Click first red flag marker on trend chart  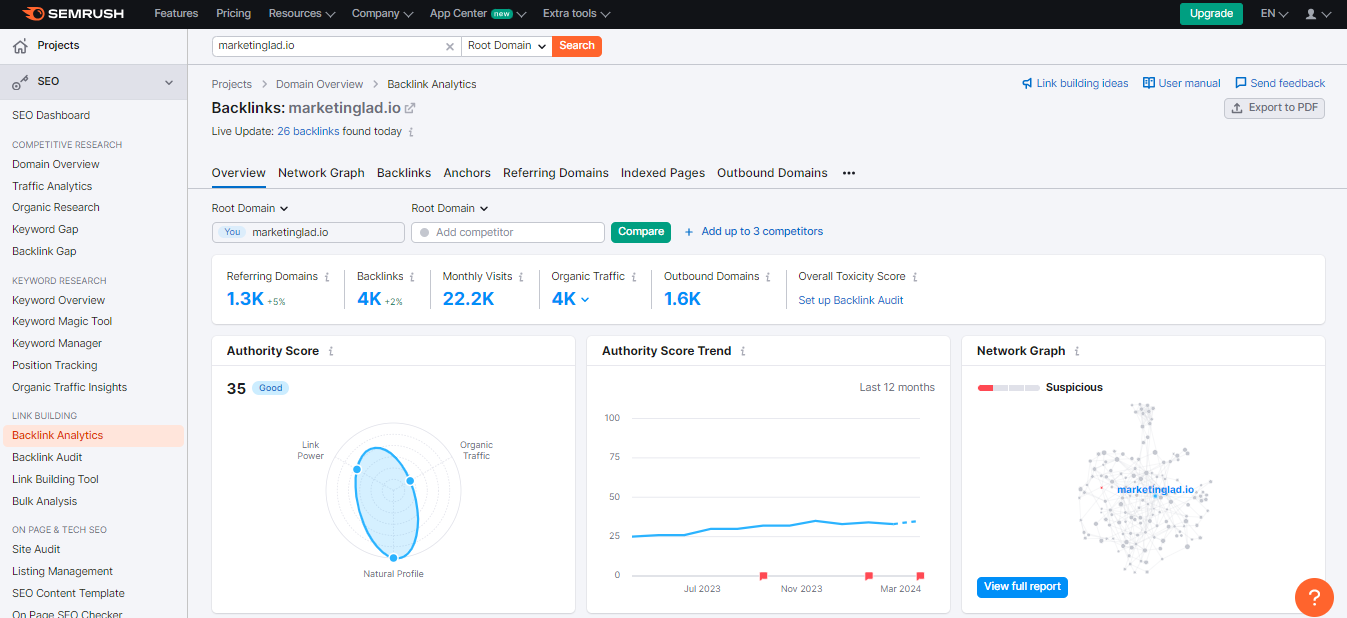tap(763, 576)
